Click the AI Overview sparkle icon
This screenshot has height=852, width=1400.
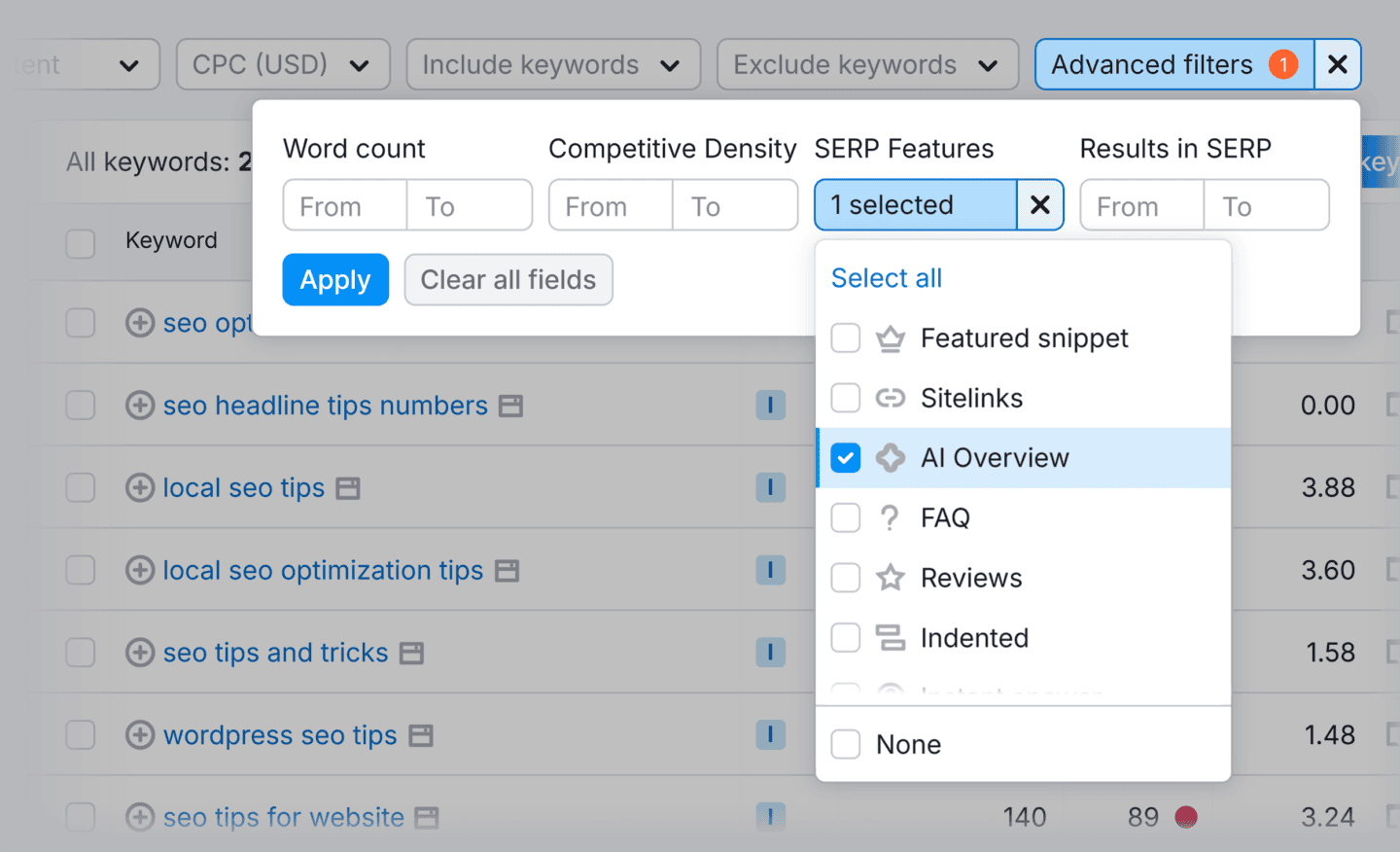pyautogui.click(x=891, y=457)
